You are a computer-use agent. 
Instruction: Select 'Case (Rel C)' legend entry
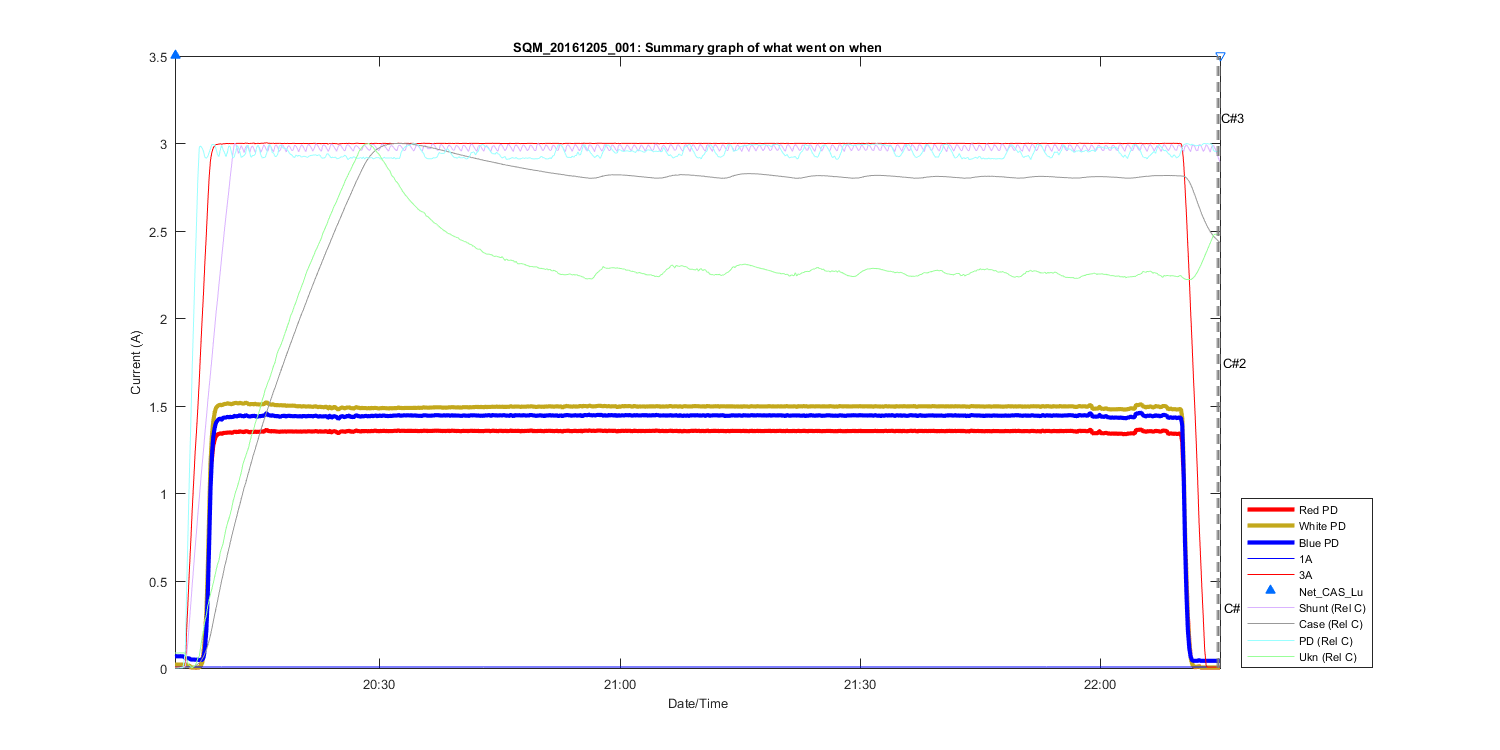1331,624
